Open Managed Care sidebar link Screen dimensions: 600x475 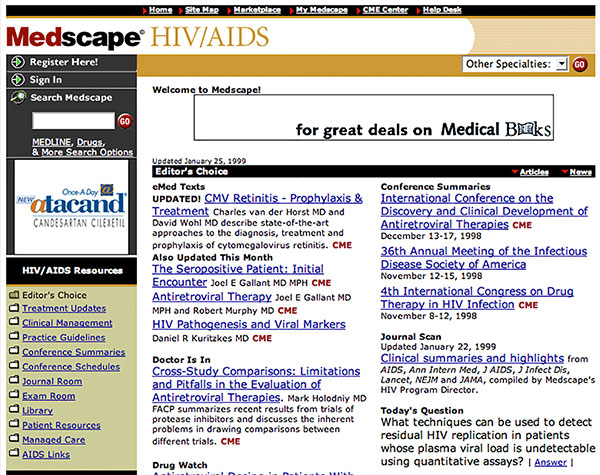click(x=54, y=440)
